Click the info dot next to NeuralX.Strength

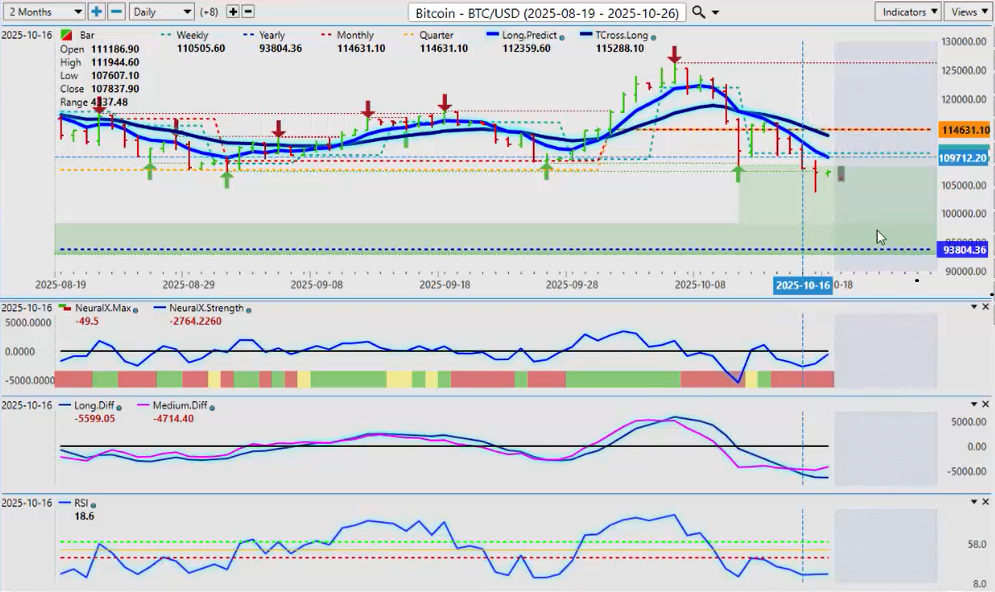248,309
